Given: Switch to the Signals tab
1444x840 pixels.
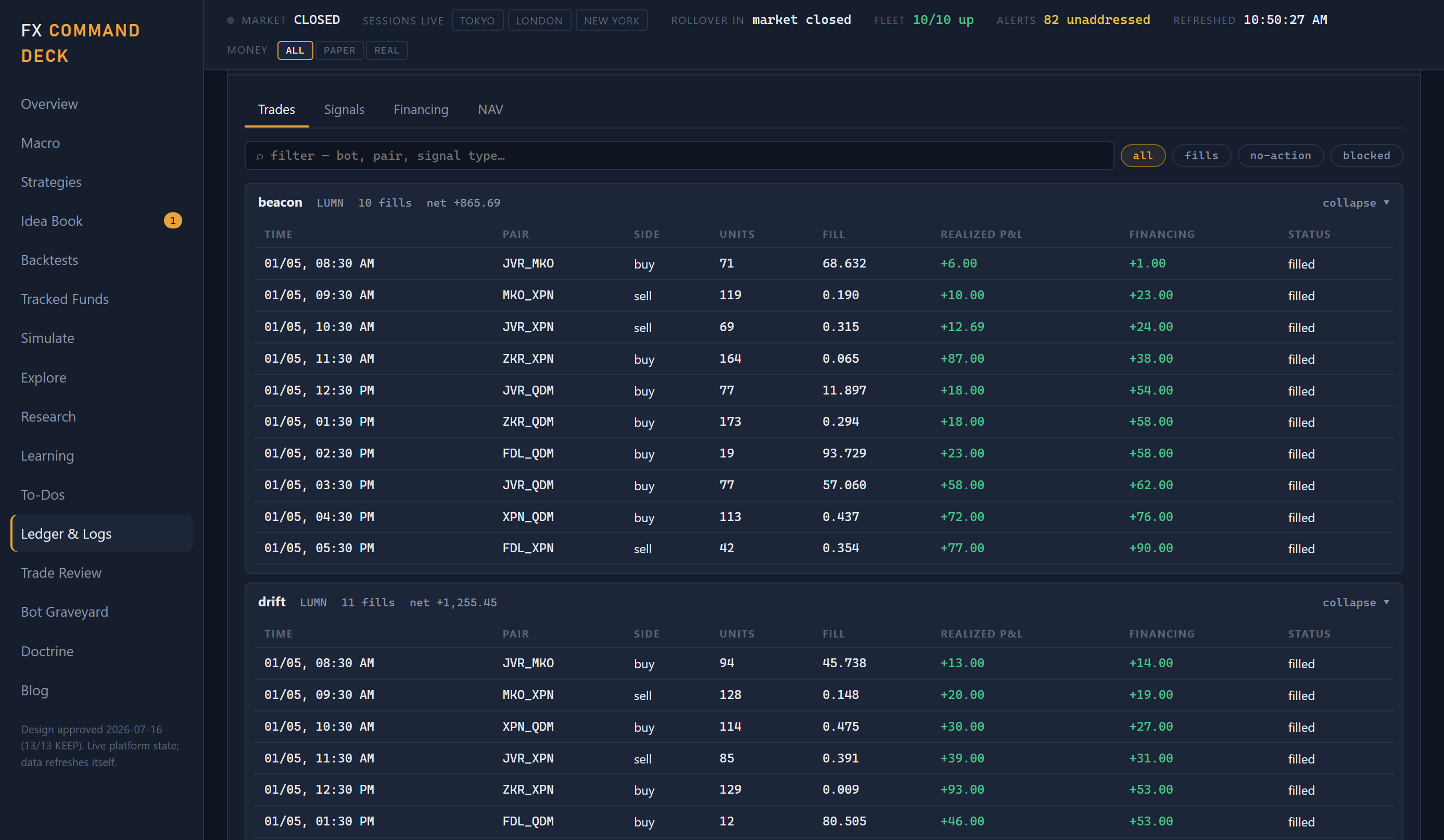Looking at the screenshot, I should (344, 109).
